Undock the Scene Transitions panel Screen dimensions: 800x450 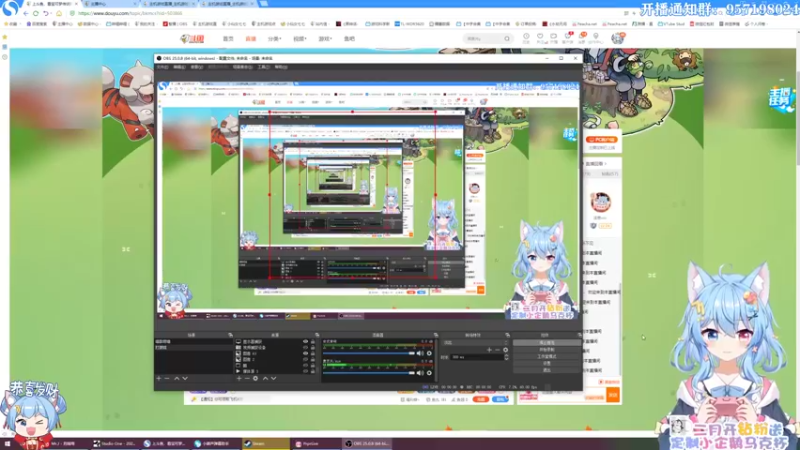[507, 335]
